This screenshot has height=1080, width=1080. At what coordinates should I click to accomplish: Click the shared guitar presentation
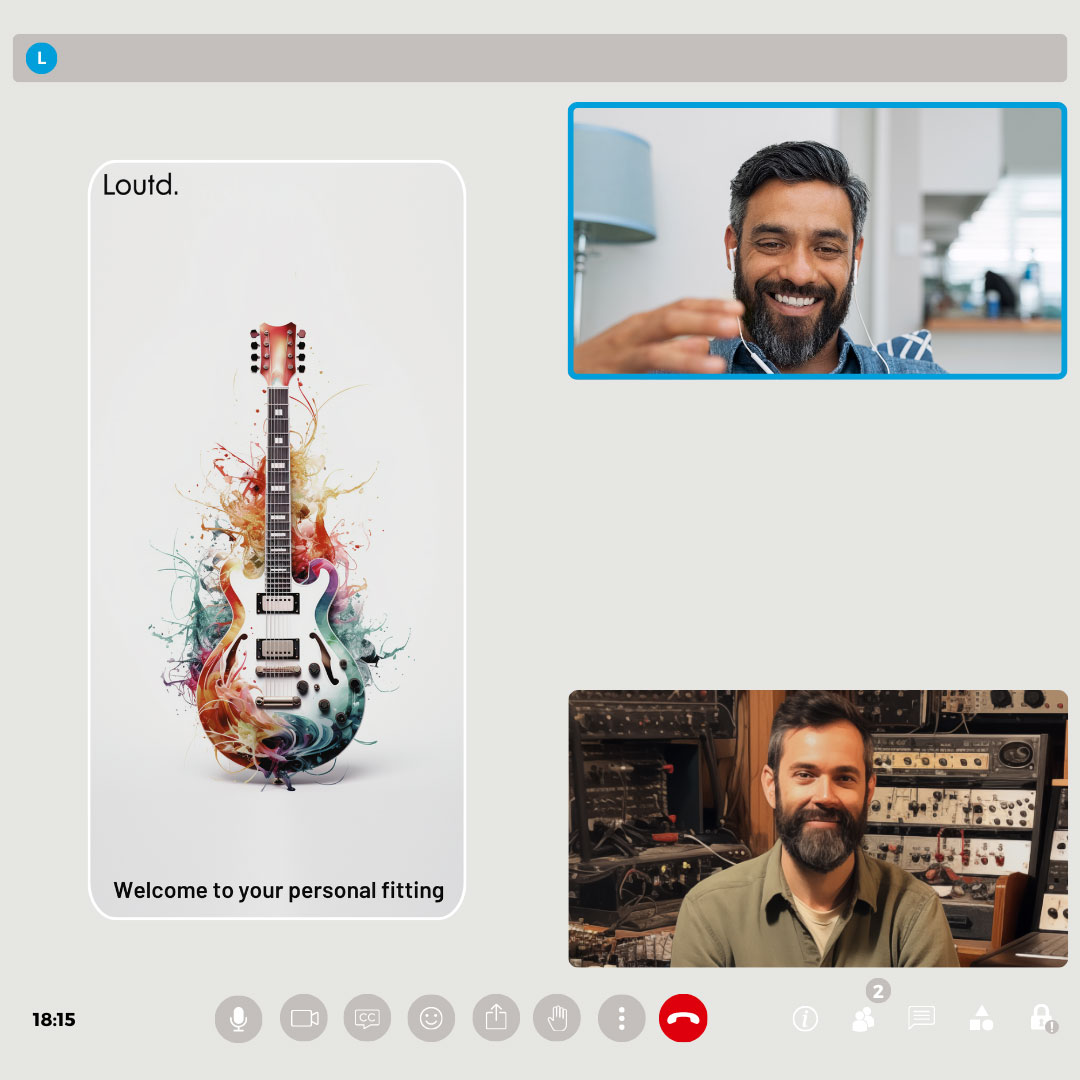click(277, 539)
